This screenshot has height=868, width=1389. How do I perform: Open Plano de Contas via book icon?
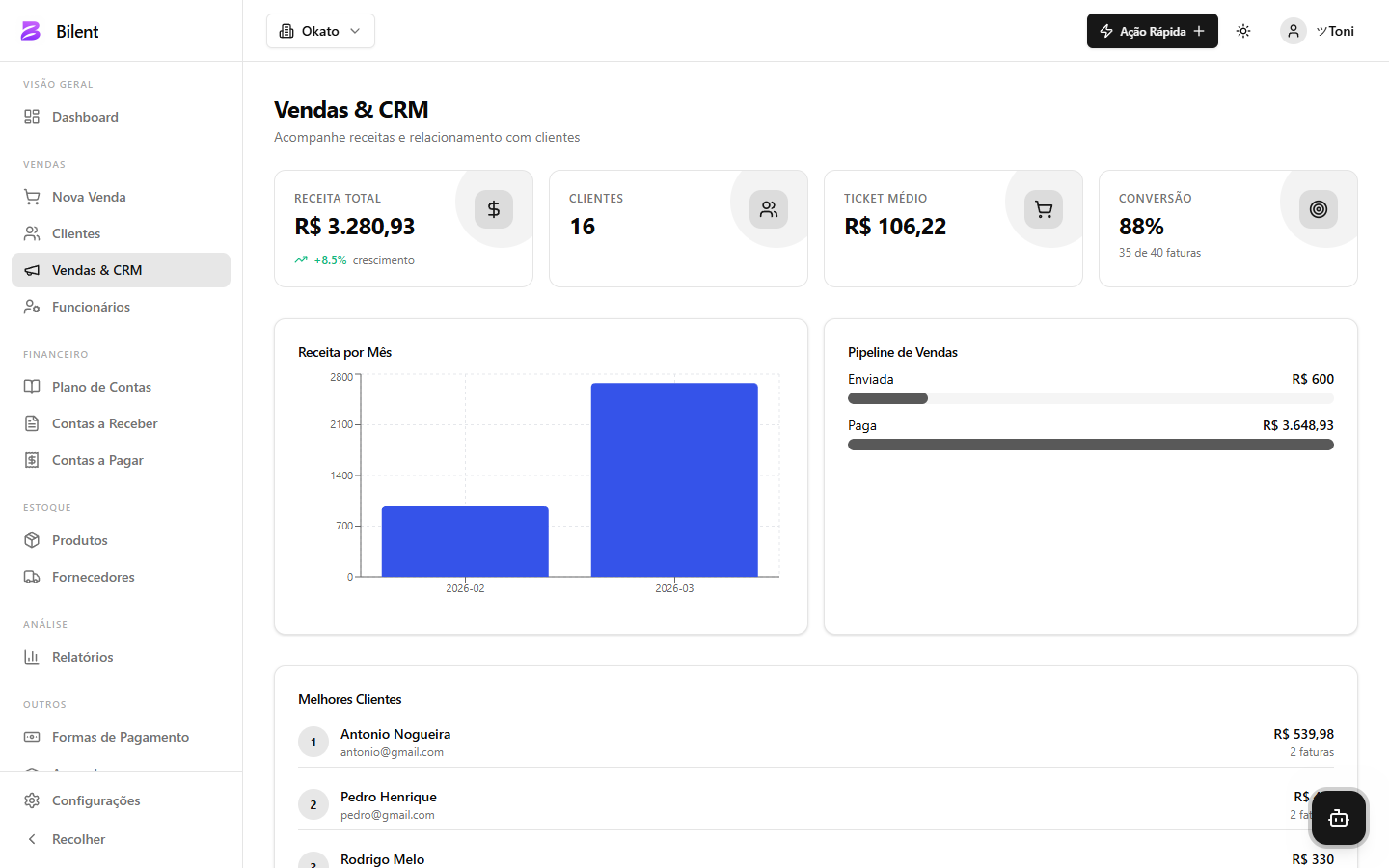pos(32,387)
